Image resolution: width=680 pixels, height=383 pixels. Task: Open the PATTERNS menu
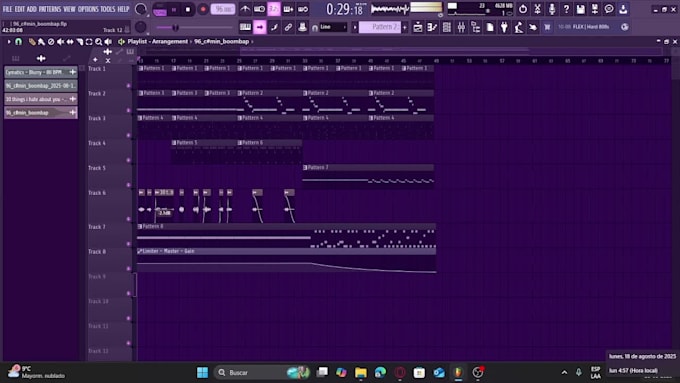[x=50, y=9]
